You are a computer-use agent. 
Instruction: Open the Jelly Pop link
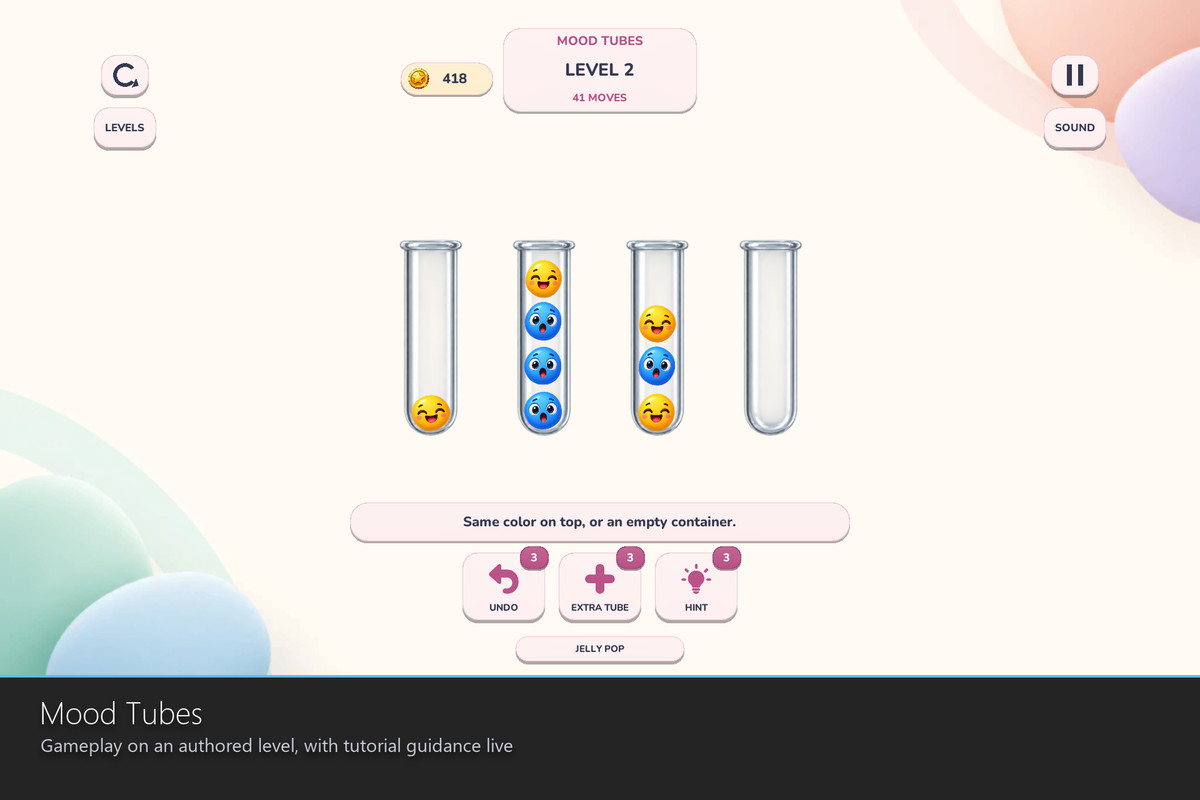tap(600, 649)
